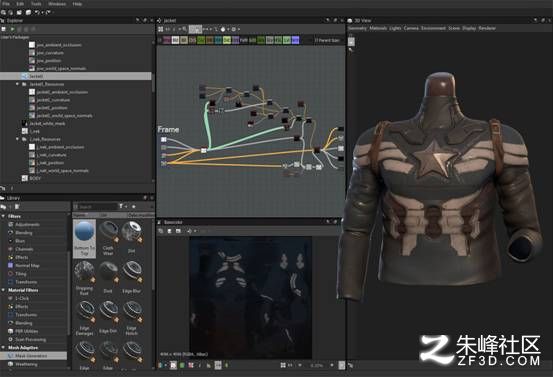Open the Environment menu in 3D View
553x377 pixels.
pyautogui.click(x=433, y=28)
